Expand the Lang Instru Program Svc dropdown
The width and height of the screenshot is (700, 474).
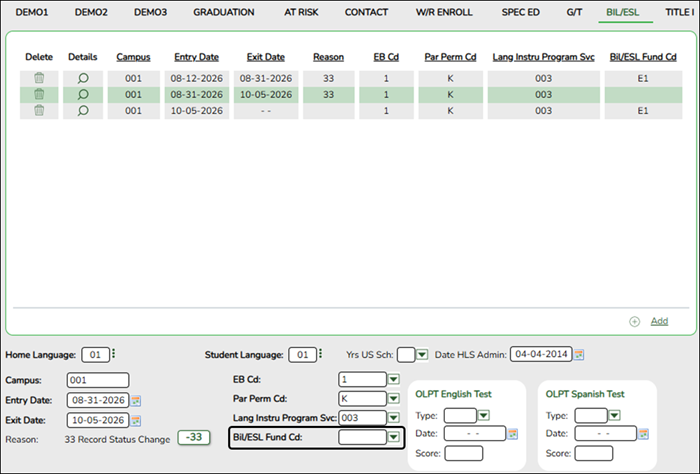click(393, 418)
